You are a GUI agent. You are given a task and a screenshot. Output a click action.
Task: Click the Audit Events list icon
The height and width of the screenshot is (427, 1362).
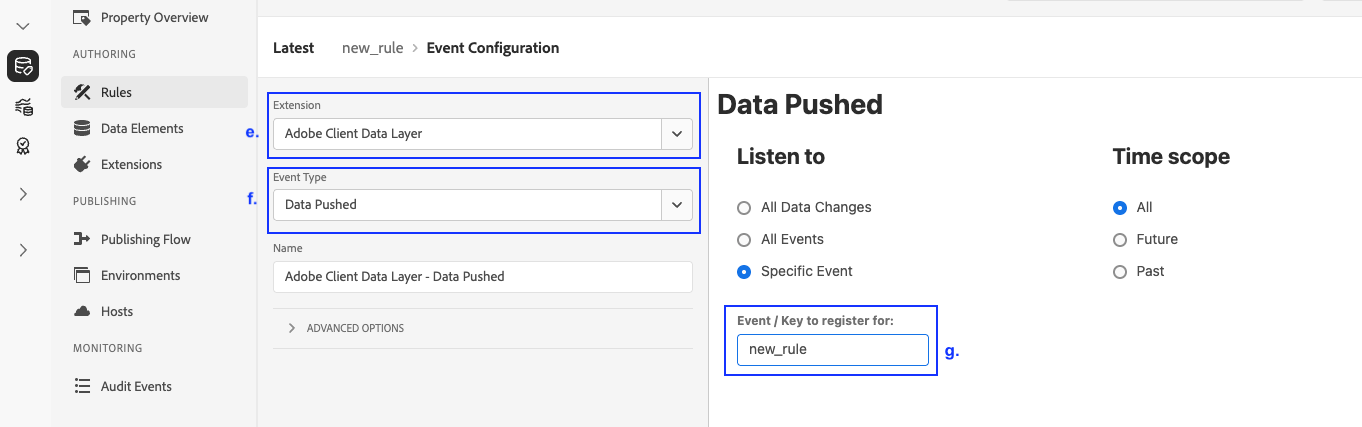[82, 386]
